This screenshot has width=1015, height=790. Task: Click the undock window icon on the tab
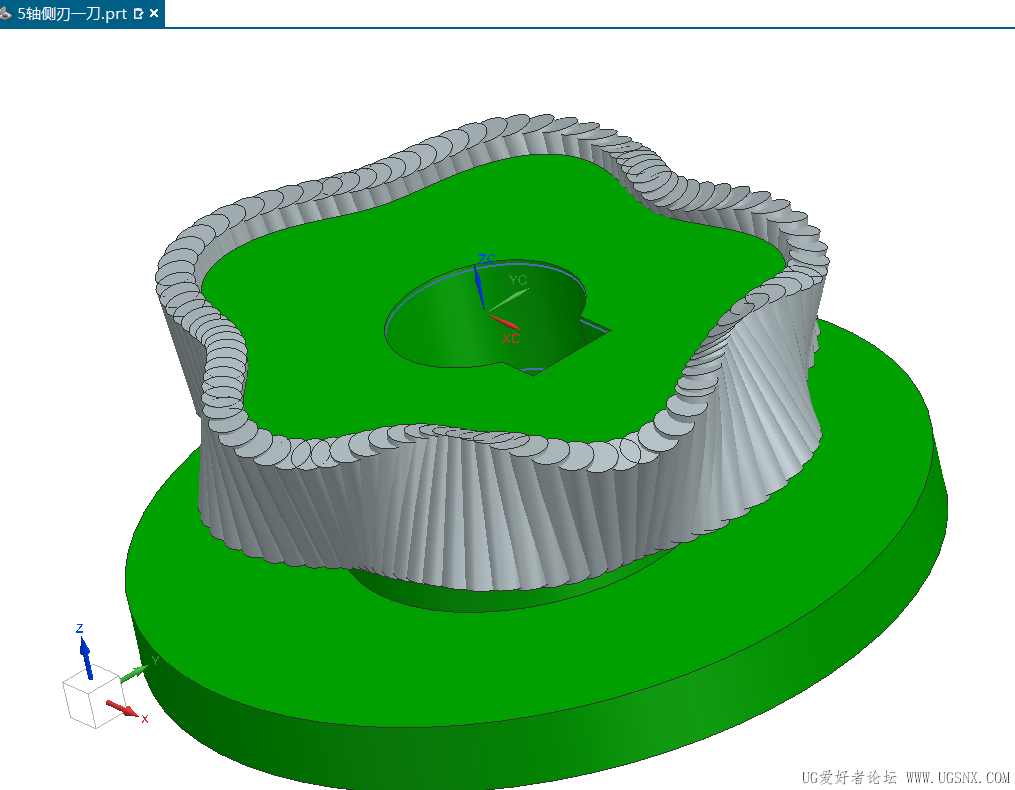click(138, 14)
